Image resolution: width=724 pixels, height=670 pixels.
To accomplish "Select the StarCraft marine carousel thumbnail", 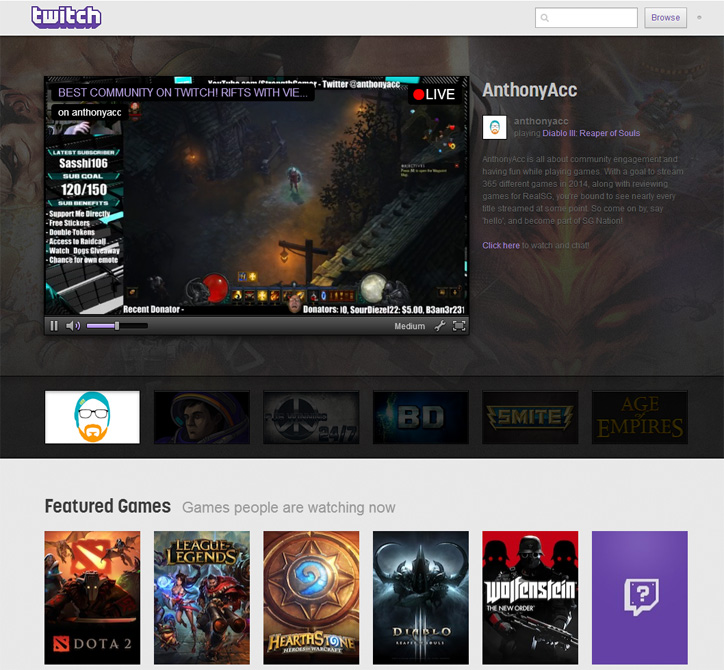I will pyautogui.click(x=202, y=417).
